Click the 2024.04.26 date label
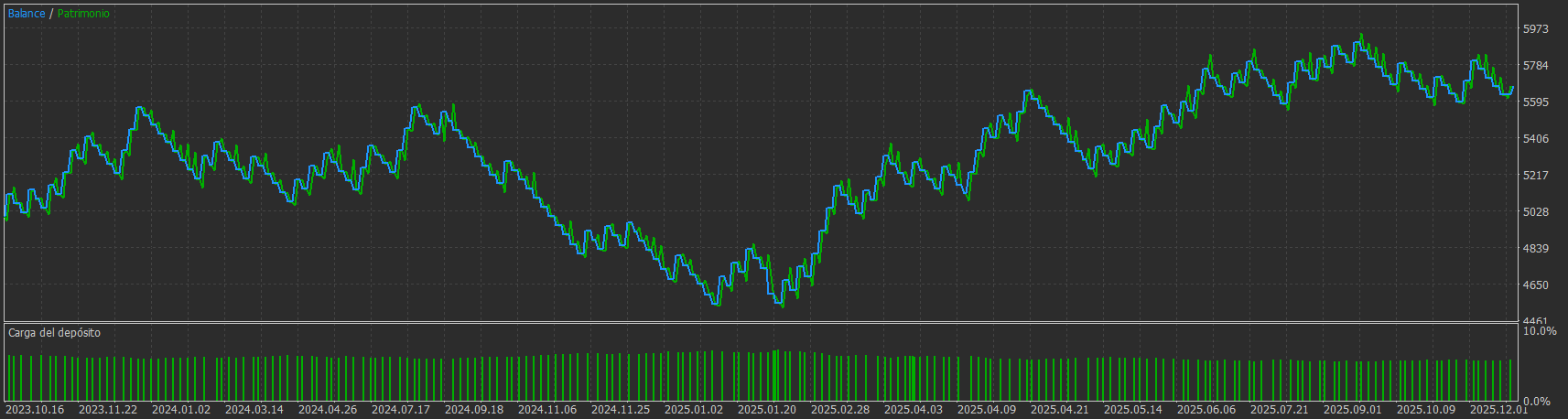1568x419 pixels. 328,410
